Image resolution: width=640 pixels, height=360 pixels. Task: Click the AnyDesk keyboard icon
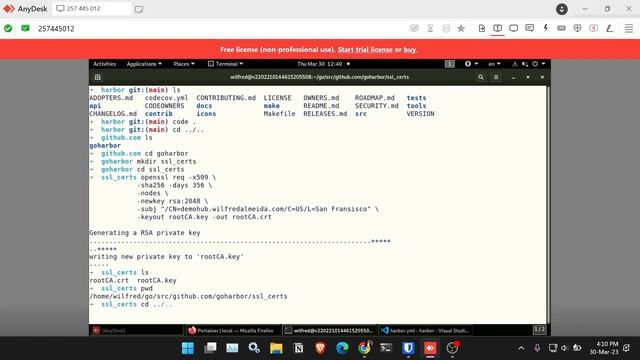(561, 28)
